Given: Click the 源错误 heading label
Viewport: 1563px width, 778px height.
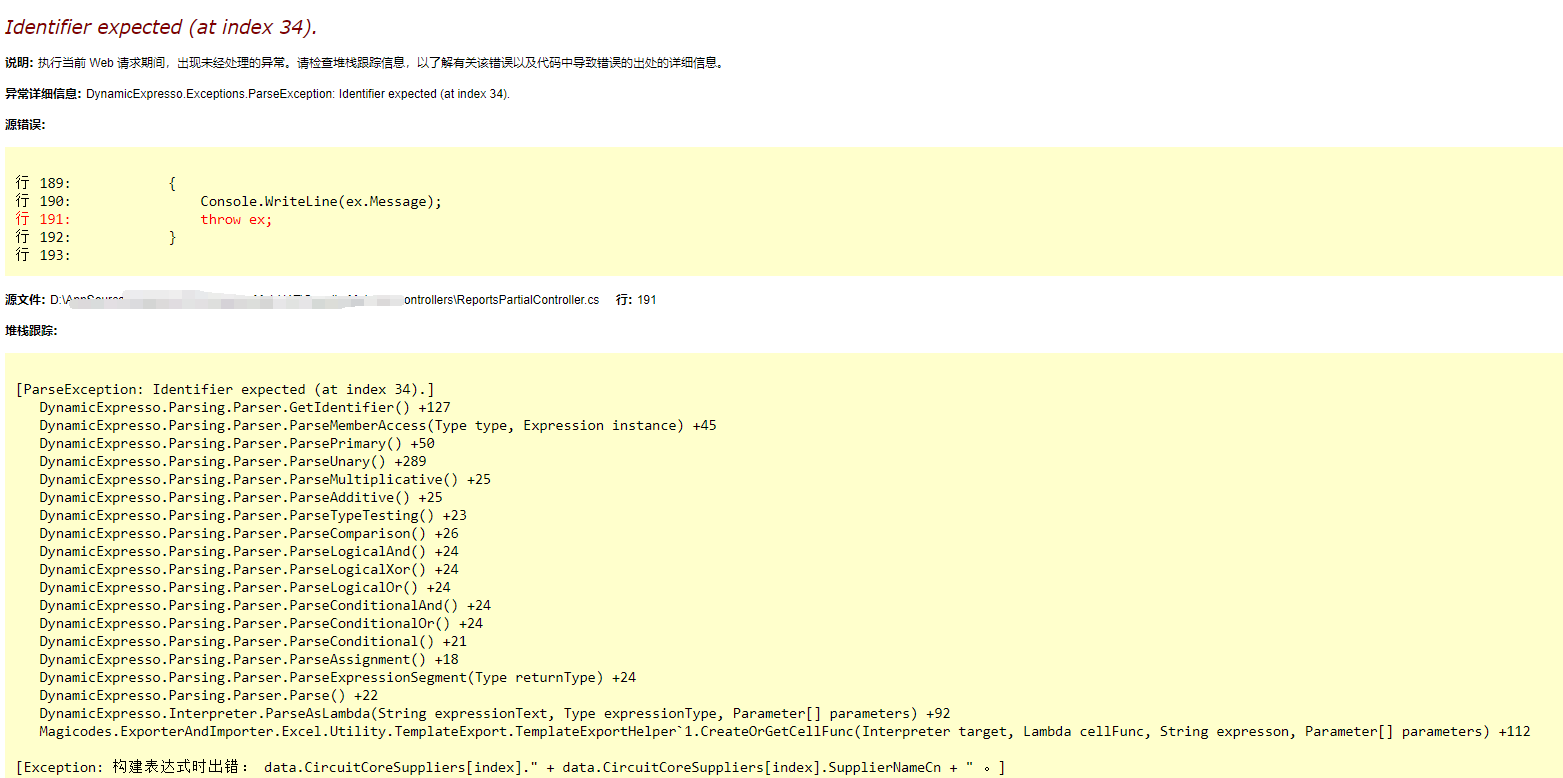Looking at the screenshot, I should point(22,124).
